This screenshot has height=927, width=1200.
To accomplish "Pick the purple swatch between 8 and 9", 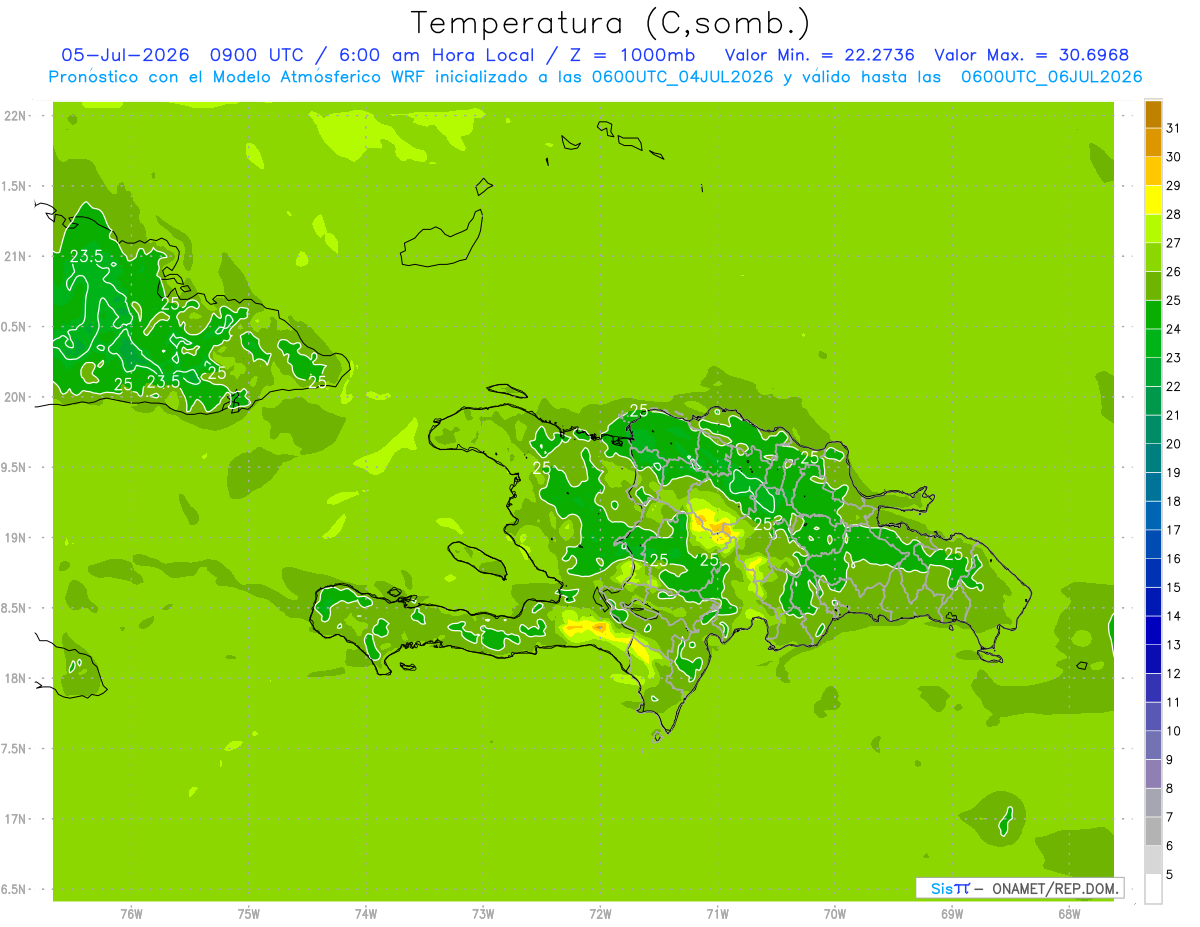I will click(1153, 774).
